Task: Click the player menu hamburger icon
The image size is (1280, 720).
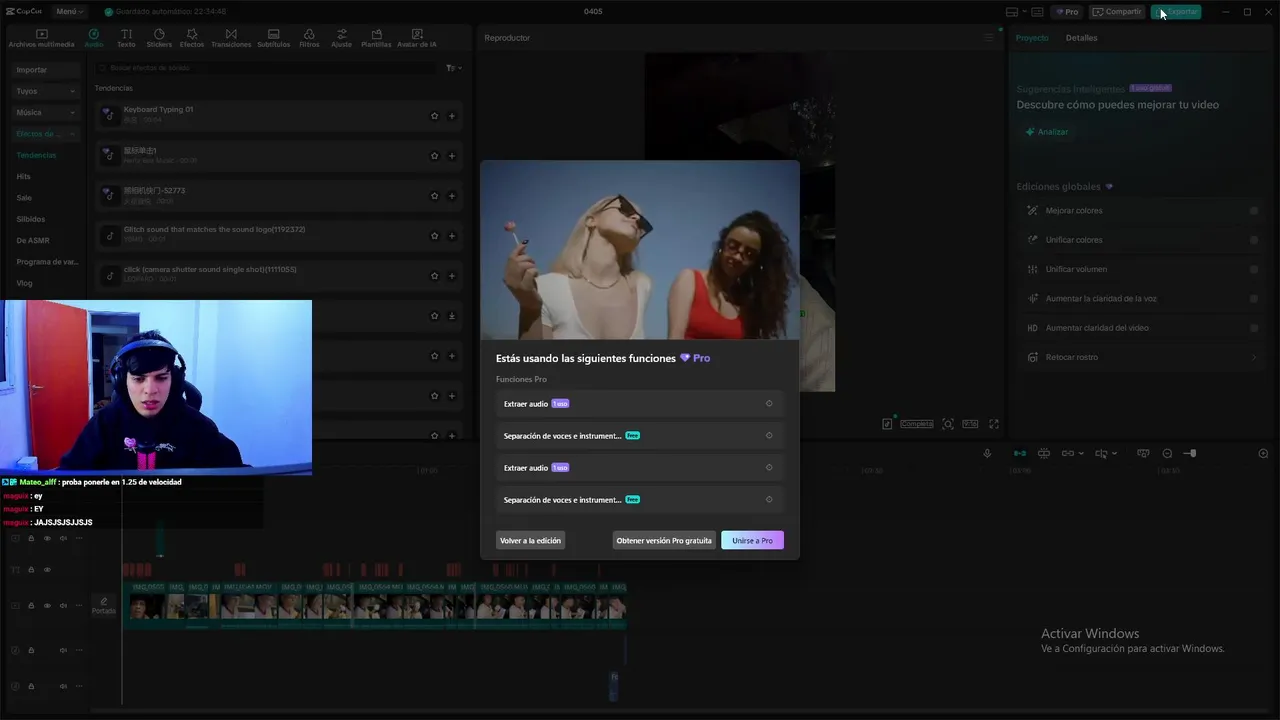Action: coord(989,38)
